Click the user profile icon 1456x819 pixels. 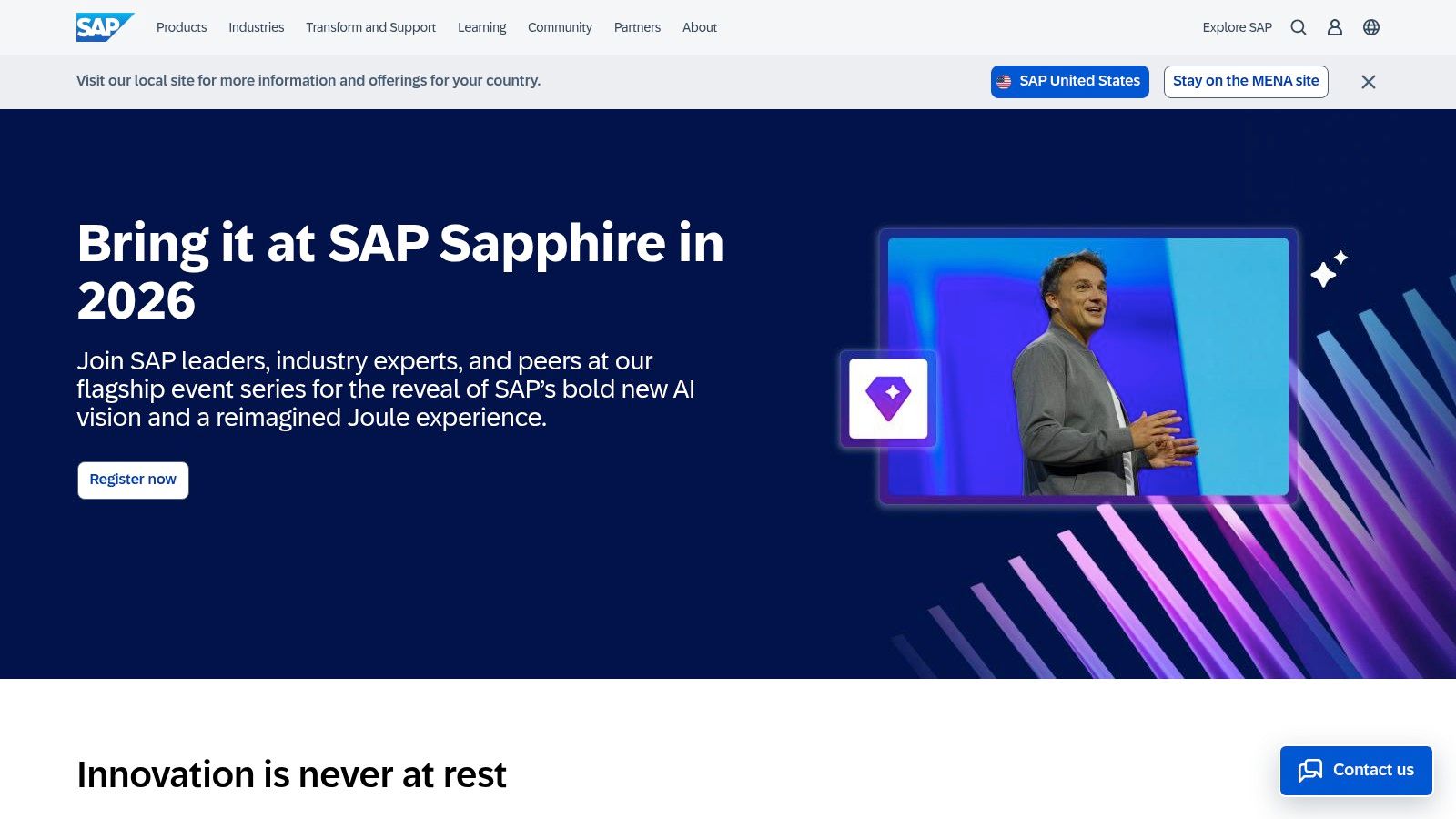click(1334, 27)
